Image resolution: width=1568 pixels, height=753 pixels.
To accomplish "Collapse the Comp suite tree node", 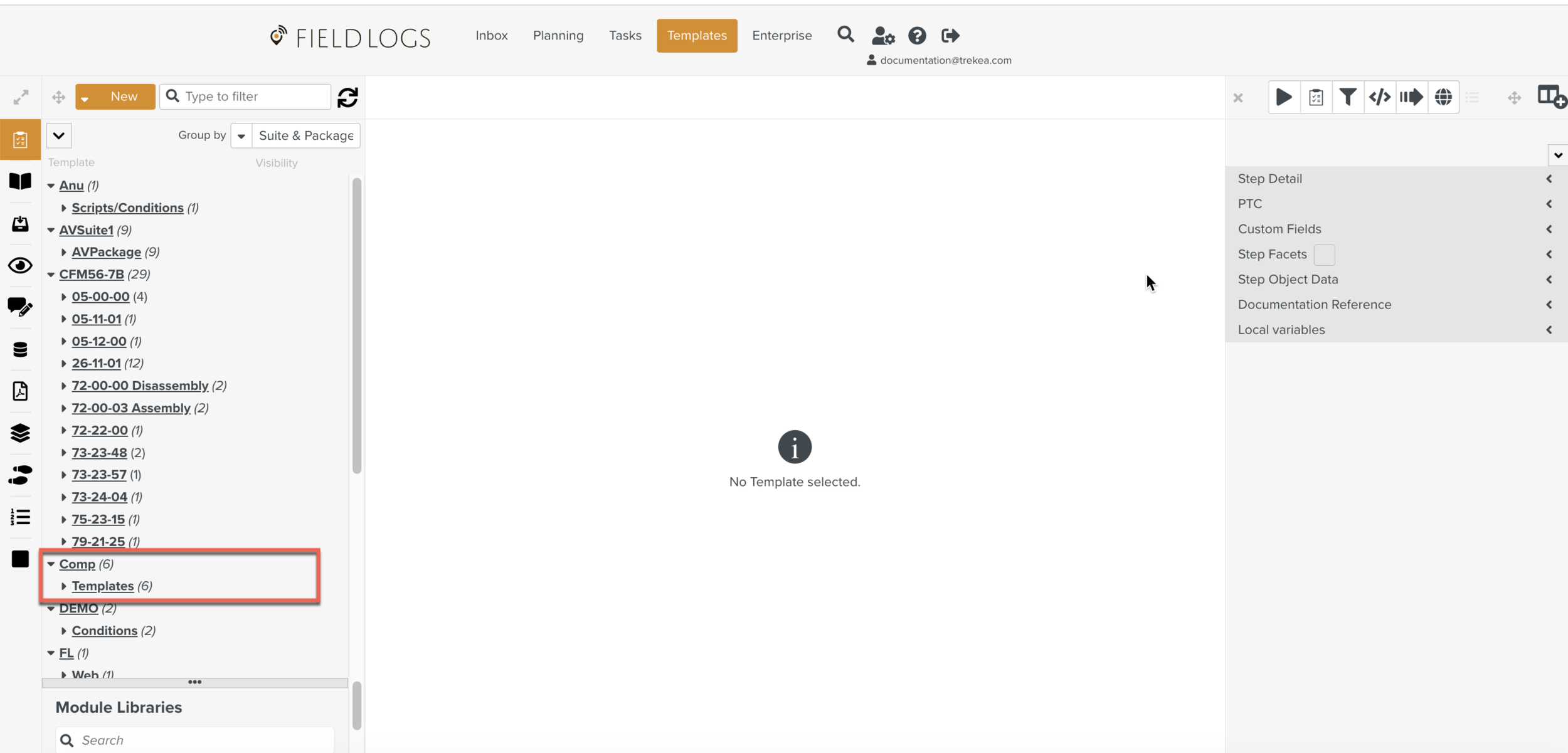I will [51, 564].
